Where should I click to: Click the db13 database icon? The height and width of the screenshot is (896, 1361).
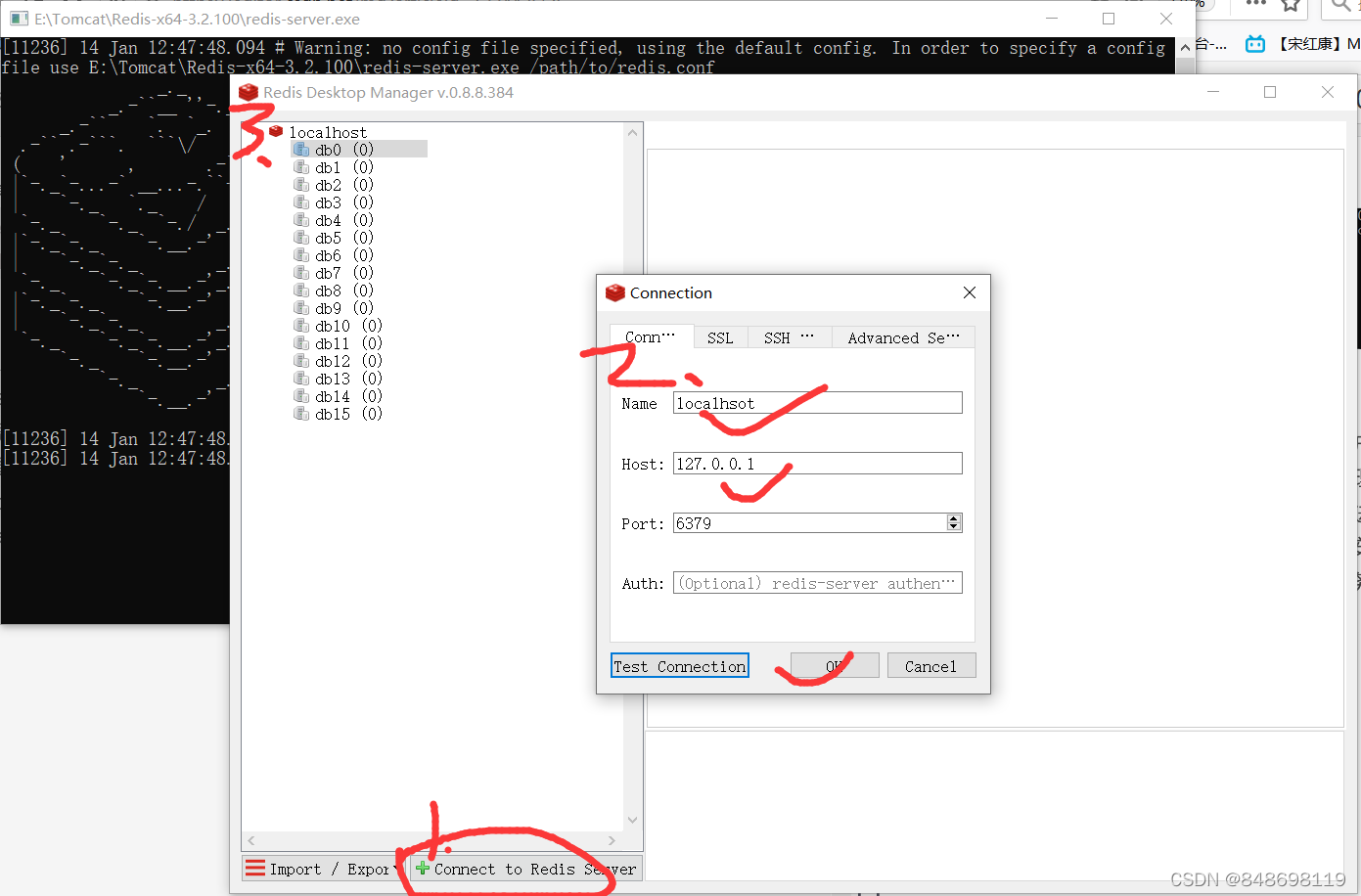301,379
